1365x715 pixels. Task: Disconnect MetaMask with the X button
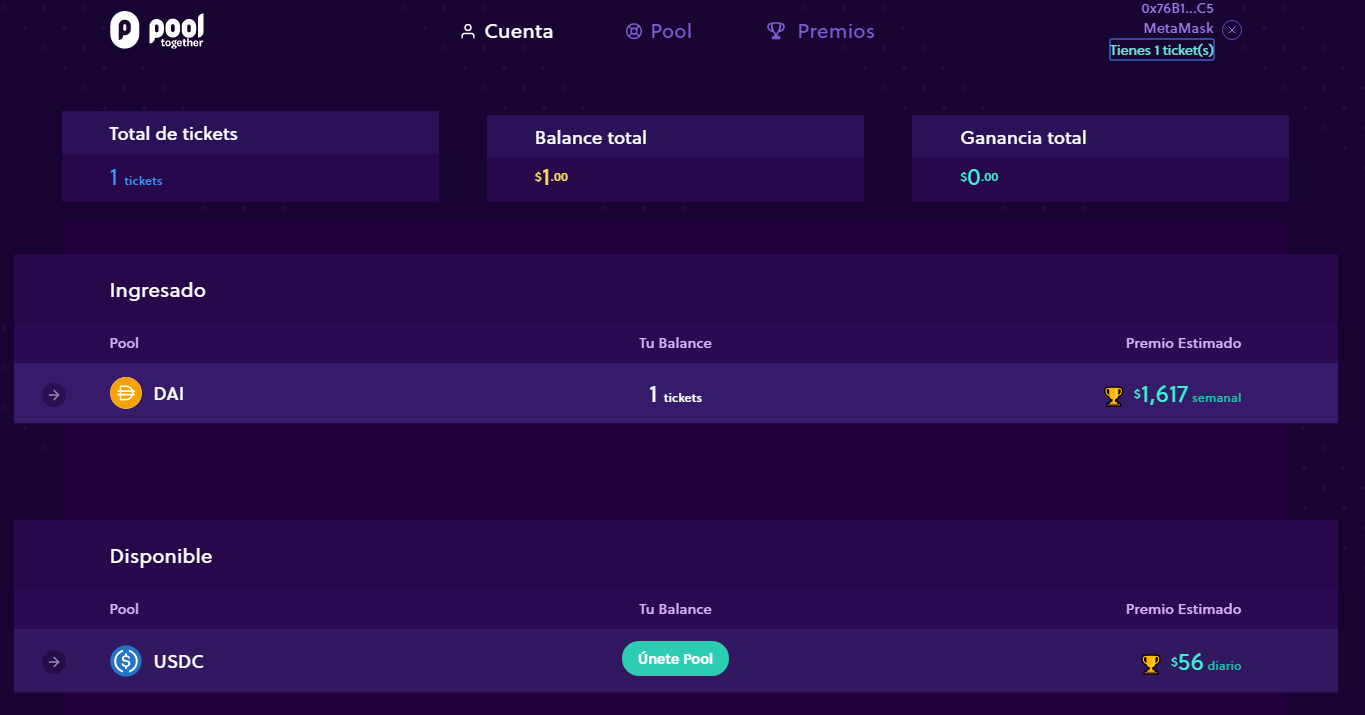[1232, 30]
